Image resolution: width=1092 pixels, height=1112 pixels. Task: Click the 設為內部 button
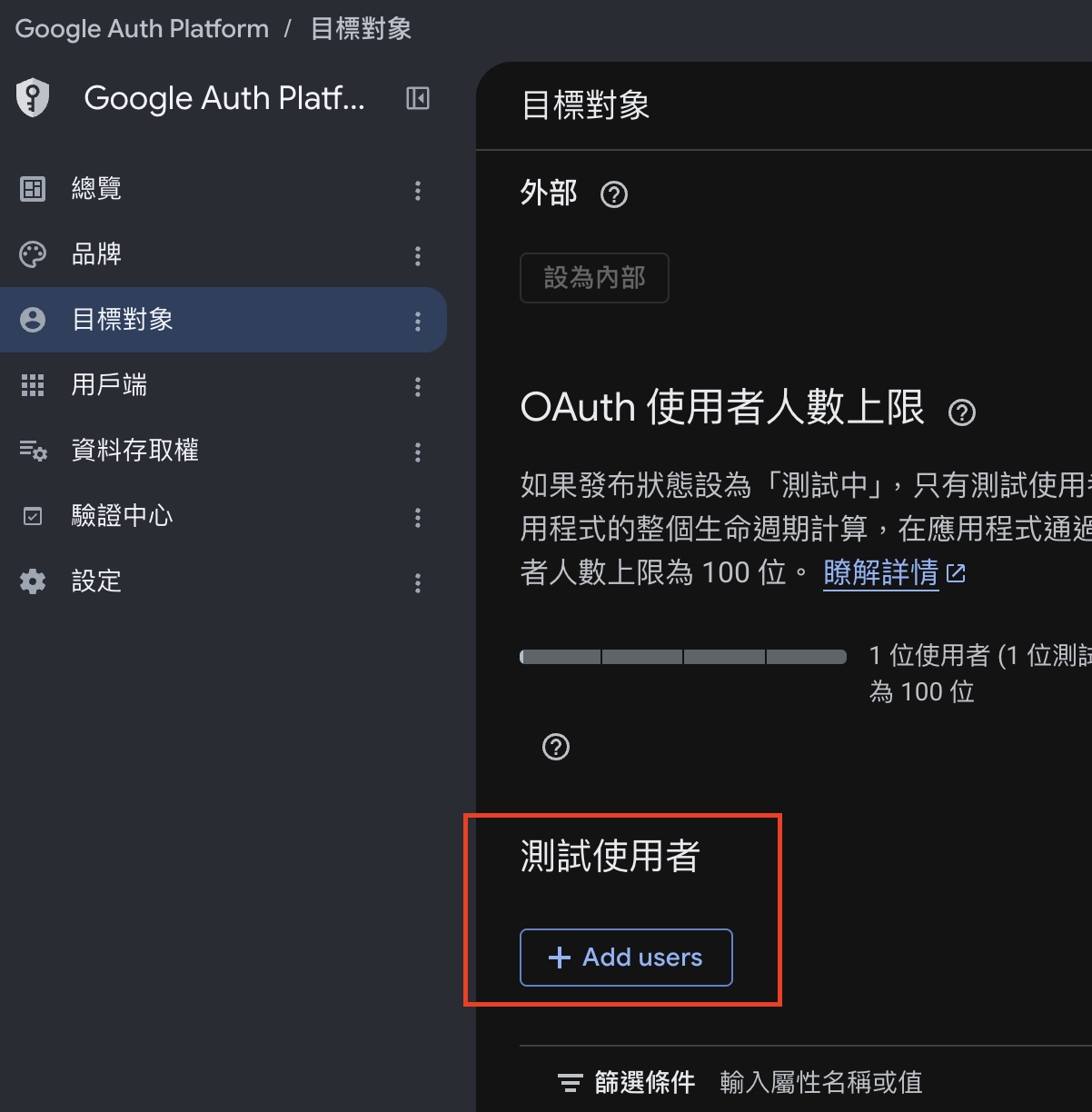coord(594,278)
